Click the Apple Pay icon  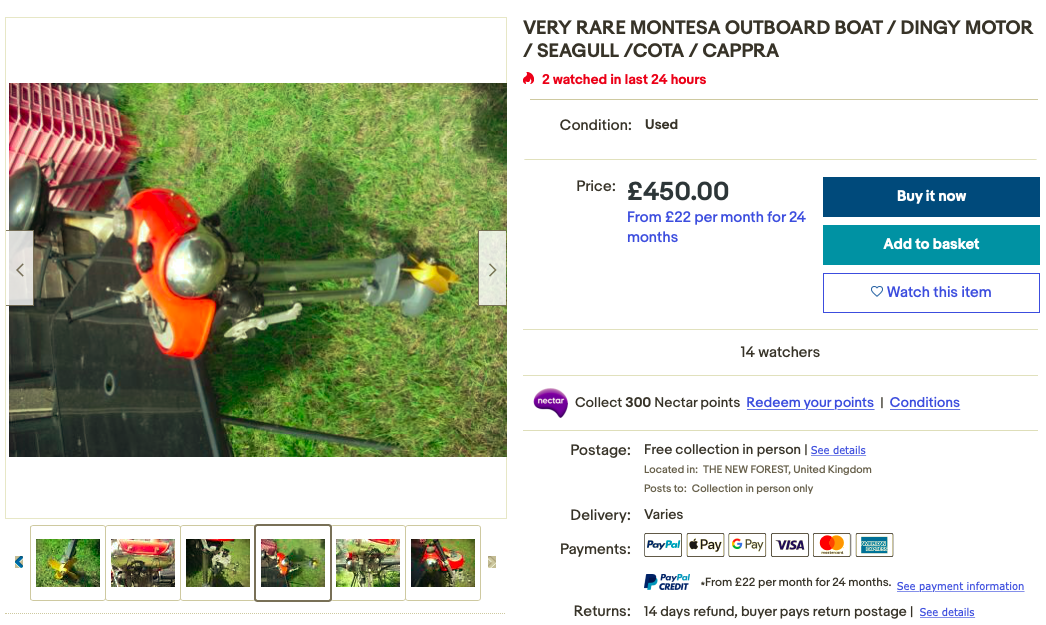coord(705,545)
